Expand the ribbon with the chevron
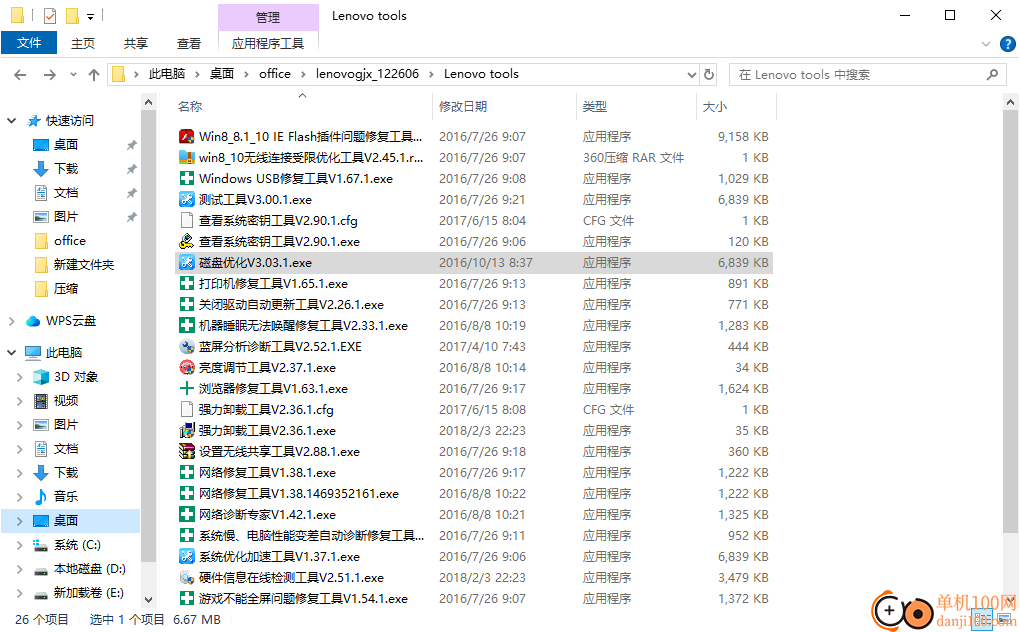The width and height of the screenshot is (1020, 632). point(986,44)
